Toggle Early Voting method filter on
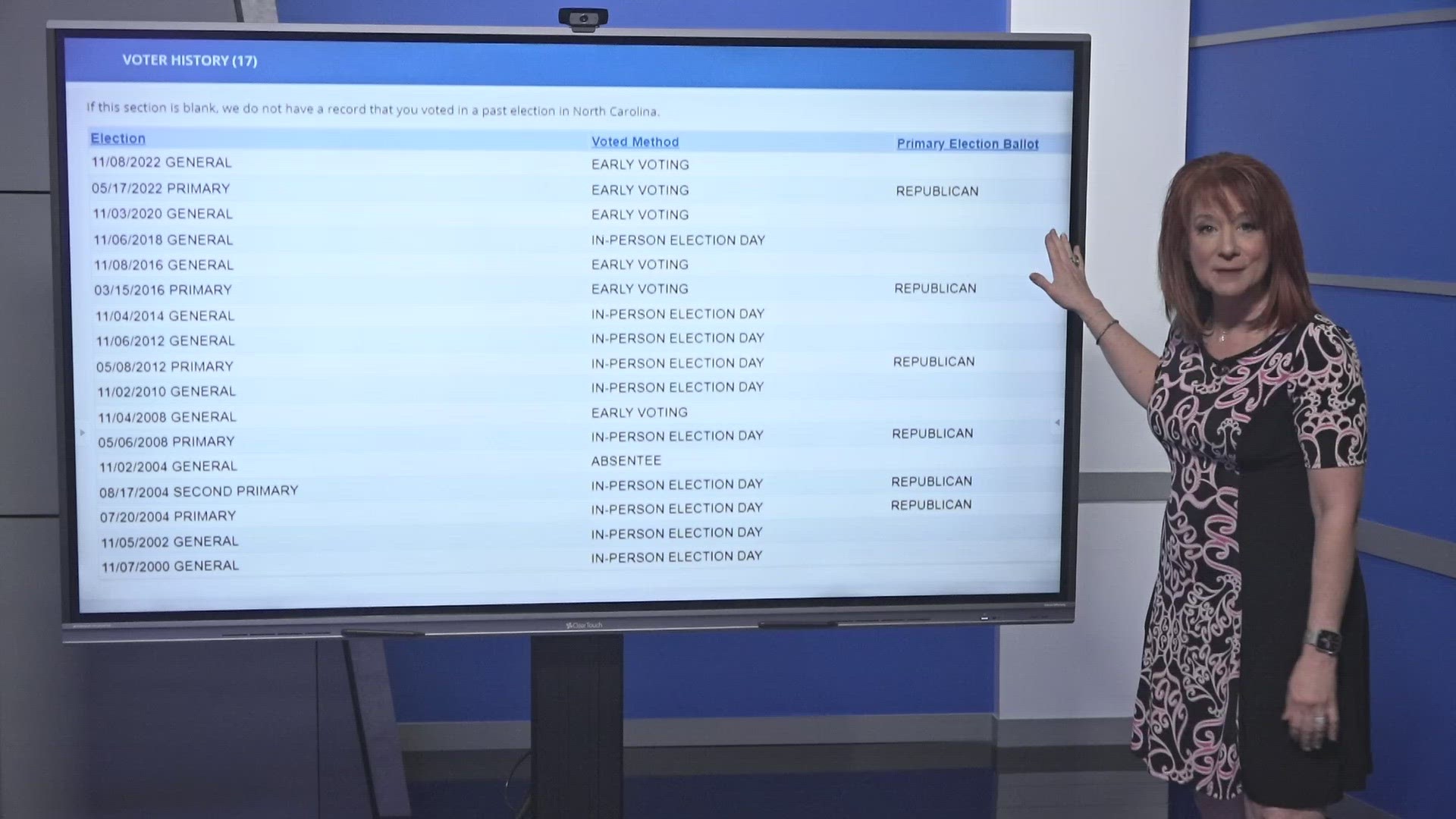 [640, 163]
